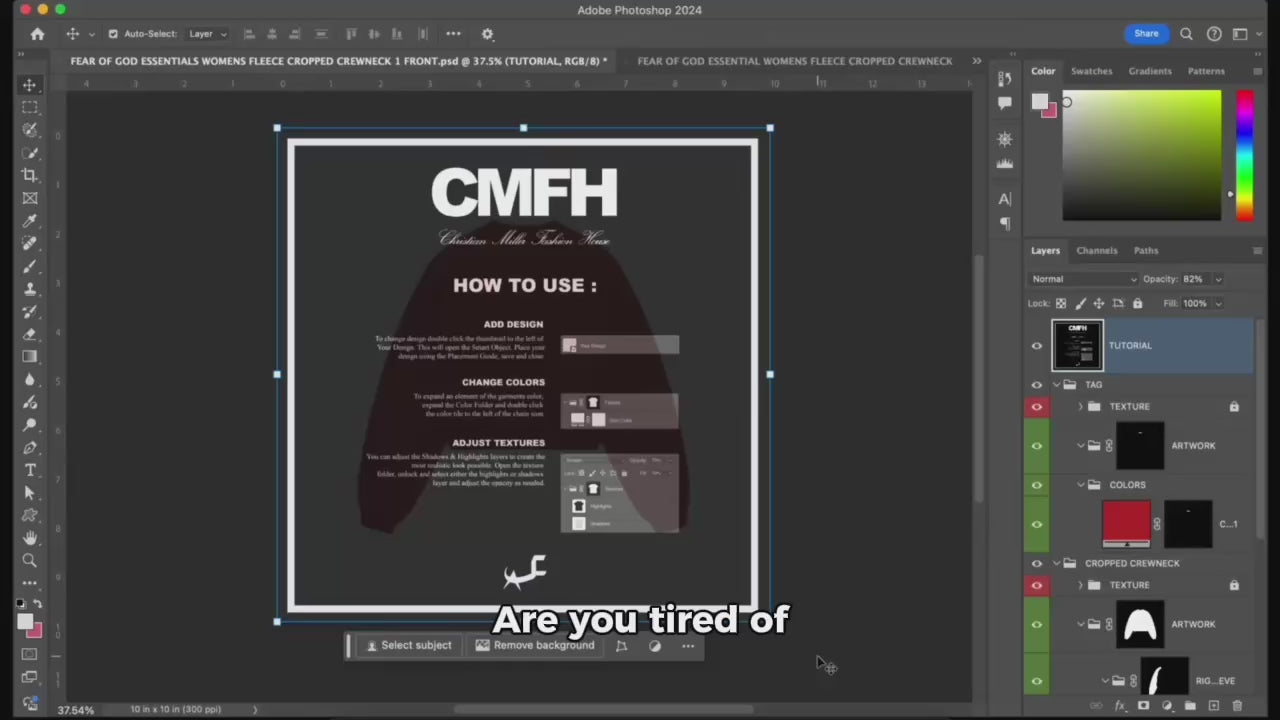Open the Layers panel menu

1257,251
